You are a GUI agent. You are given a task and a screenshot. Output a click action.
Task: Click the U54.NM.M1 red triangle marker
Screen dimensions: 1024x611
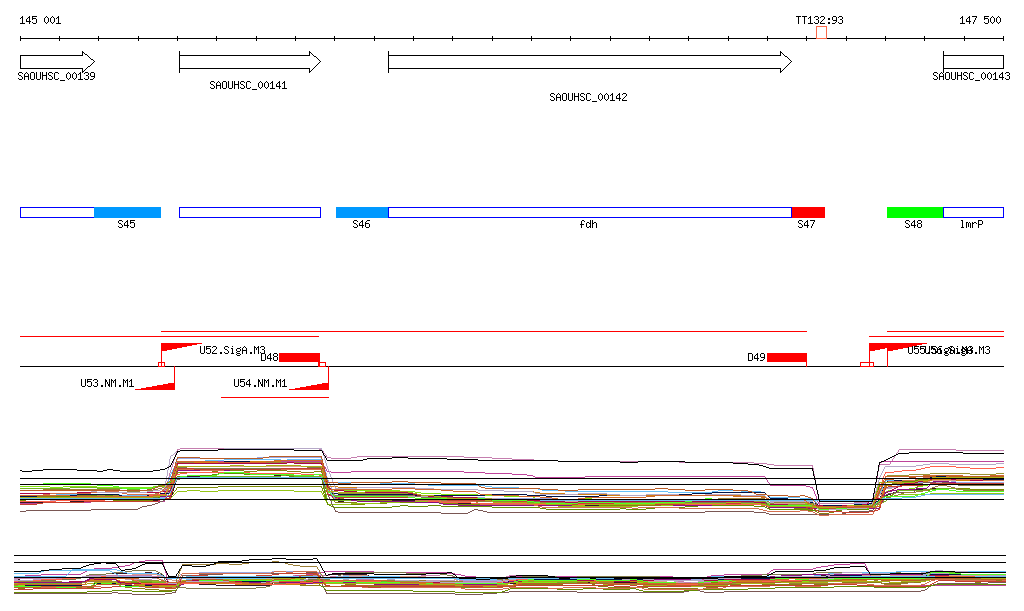(312, 380)
